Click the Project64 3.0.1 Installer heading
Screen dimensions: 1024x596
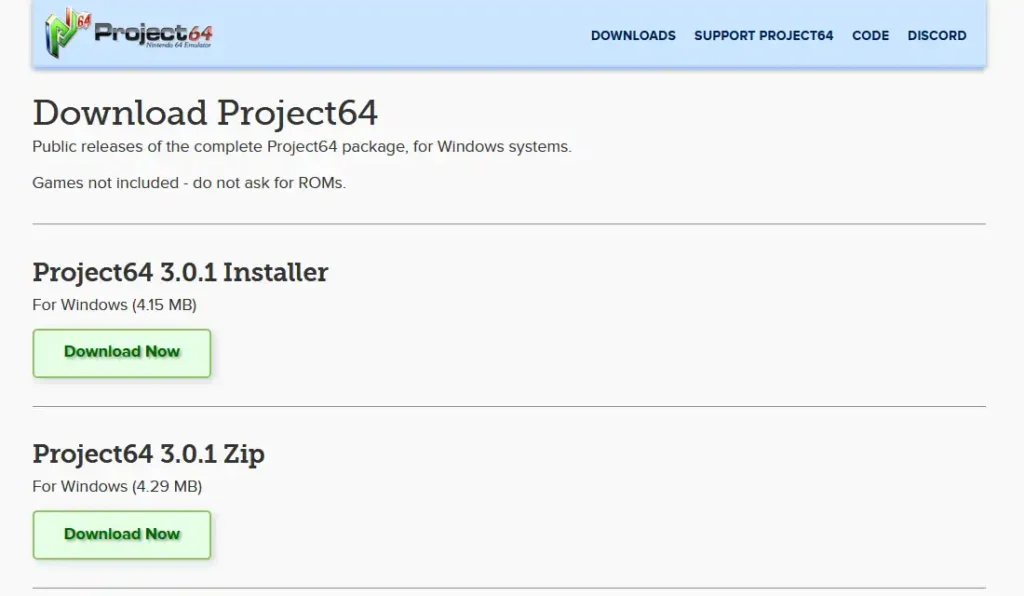[181, 272]
